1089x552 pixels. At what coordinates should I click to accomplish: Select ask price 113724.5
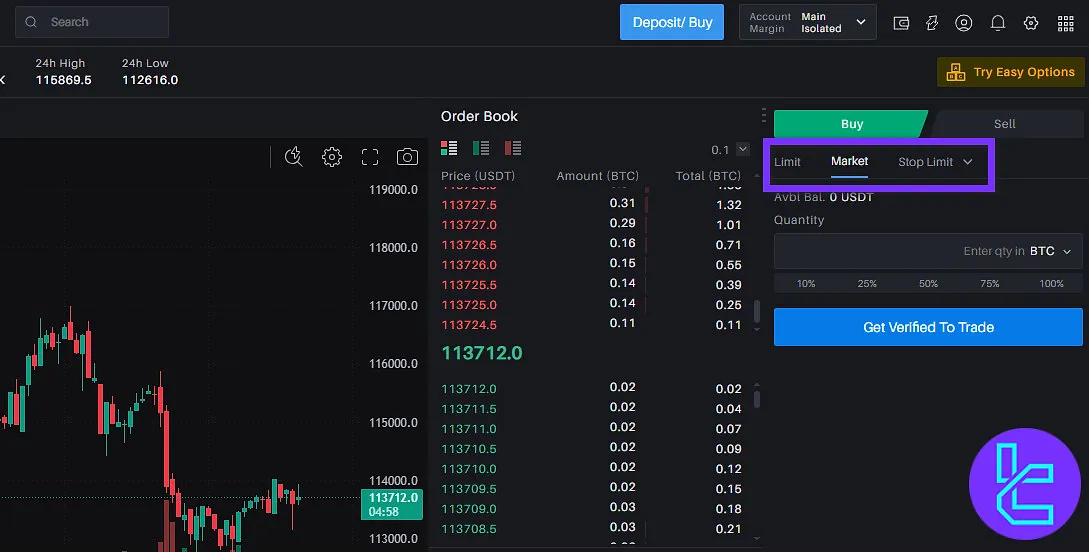[x=469, y=325]
